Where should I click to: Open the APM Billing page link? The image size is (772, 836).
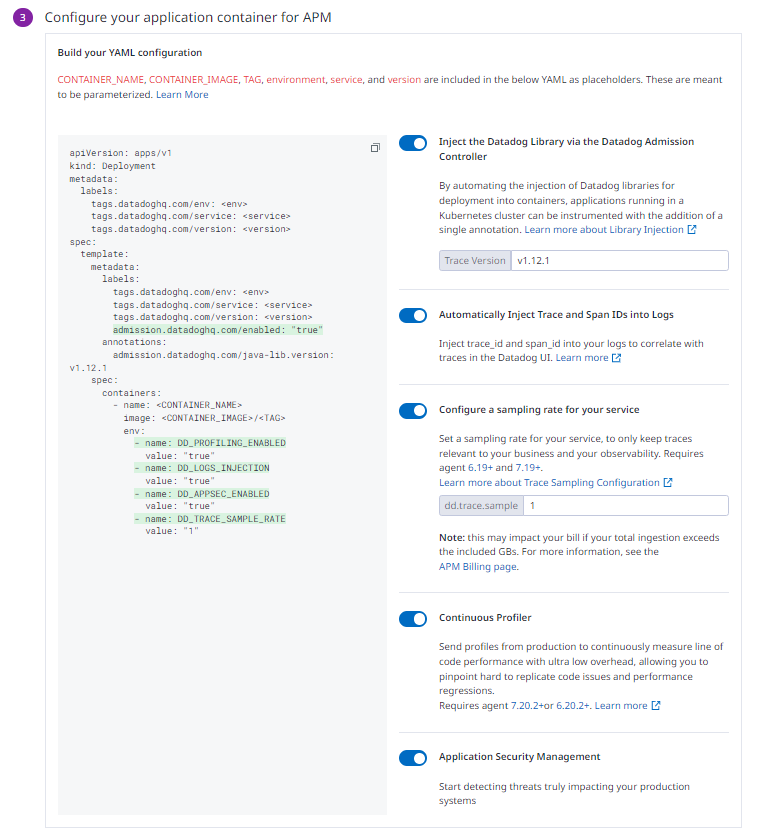click(477, 566)
